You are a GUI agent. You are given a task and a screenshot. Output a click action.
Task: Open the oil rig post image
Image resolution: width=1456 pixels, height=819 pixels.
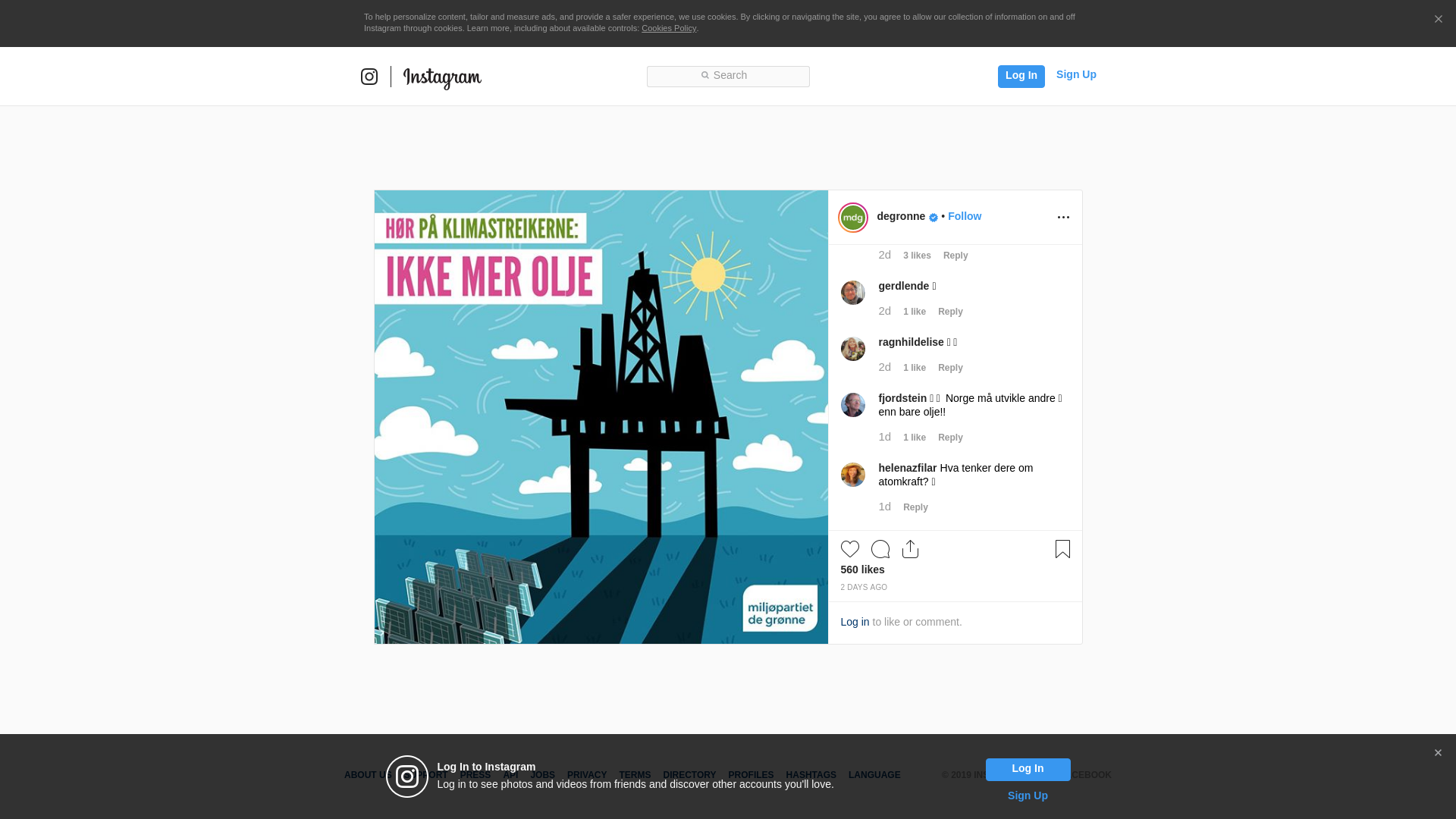point(601,417)
